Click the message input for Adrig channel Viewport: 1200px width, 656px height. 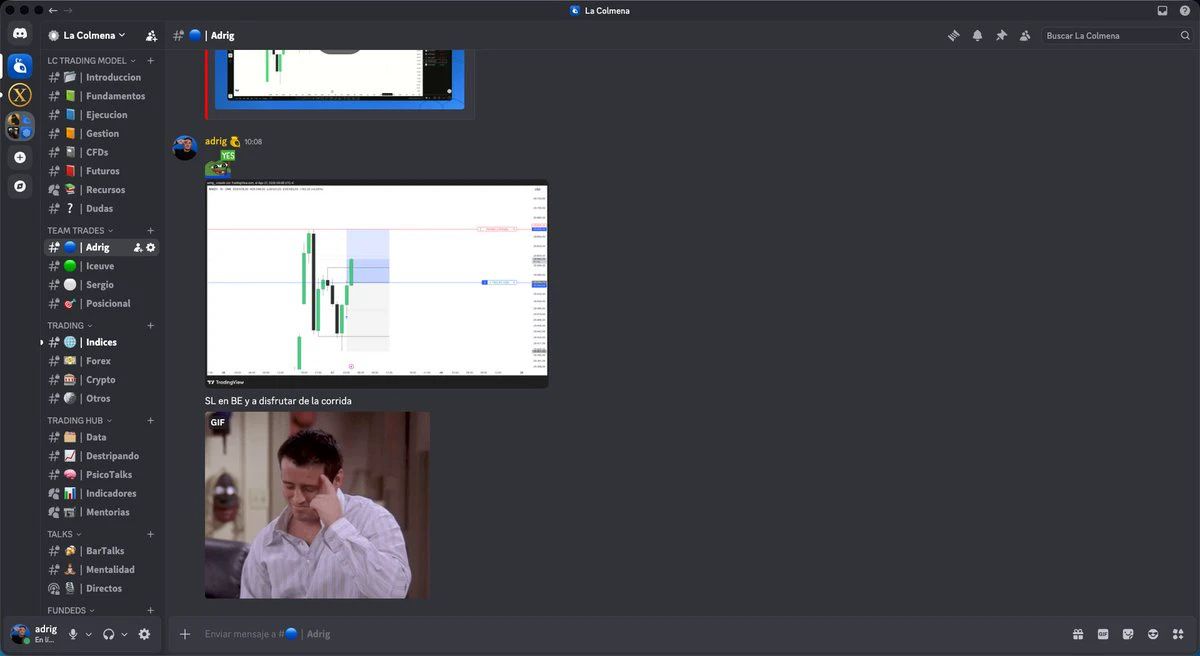click(630, 634)
